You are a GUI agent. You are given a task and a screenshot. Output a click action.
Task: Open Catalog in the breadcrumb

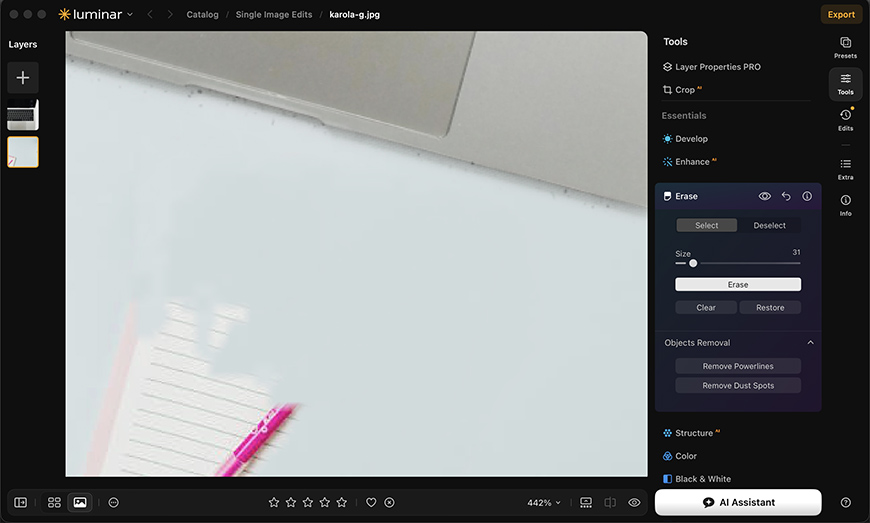pyautogui.click(x=202, y=14)
